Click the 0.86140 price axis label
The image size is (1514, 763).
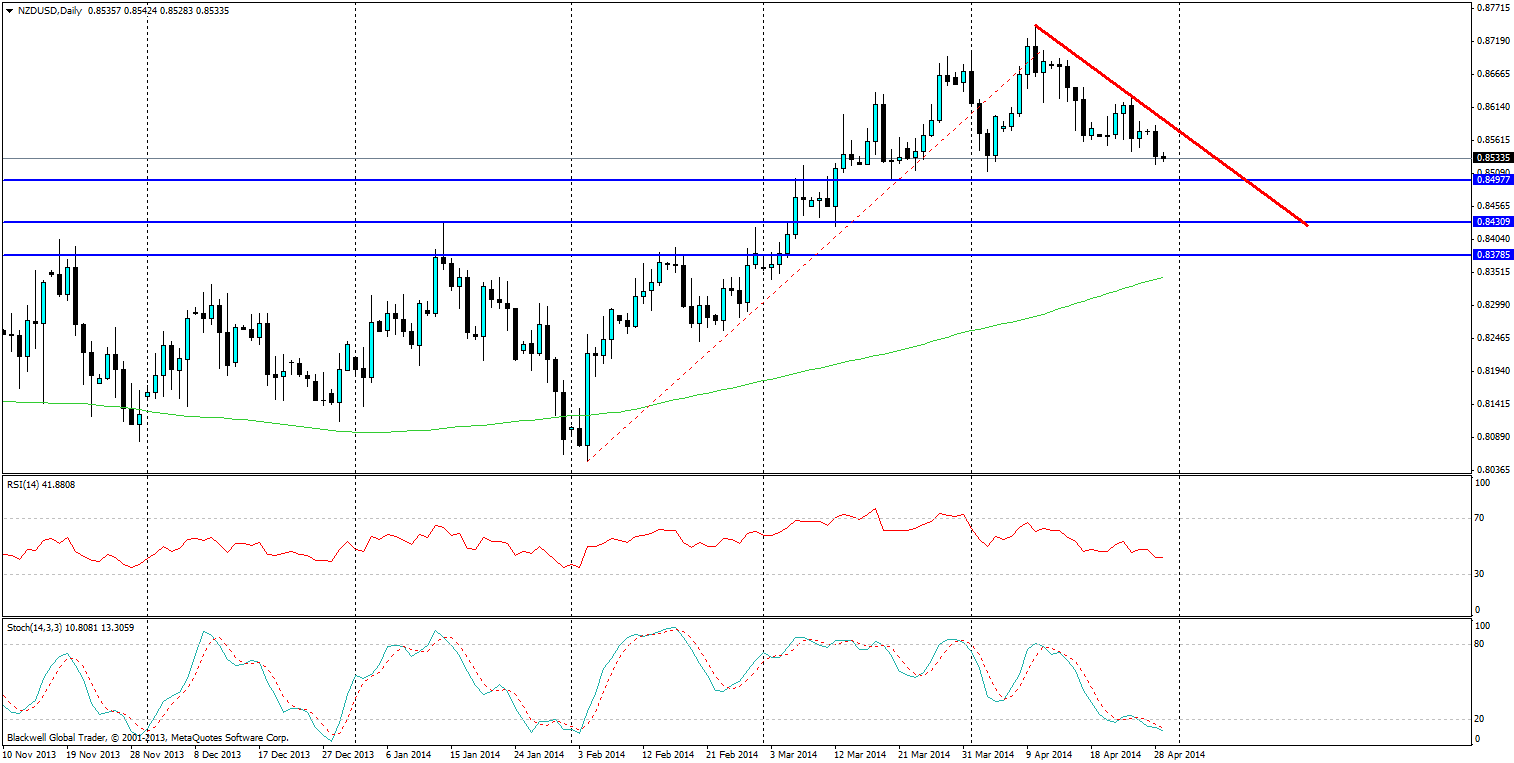[1493, 107]
